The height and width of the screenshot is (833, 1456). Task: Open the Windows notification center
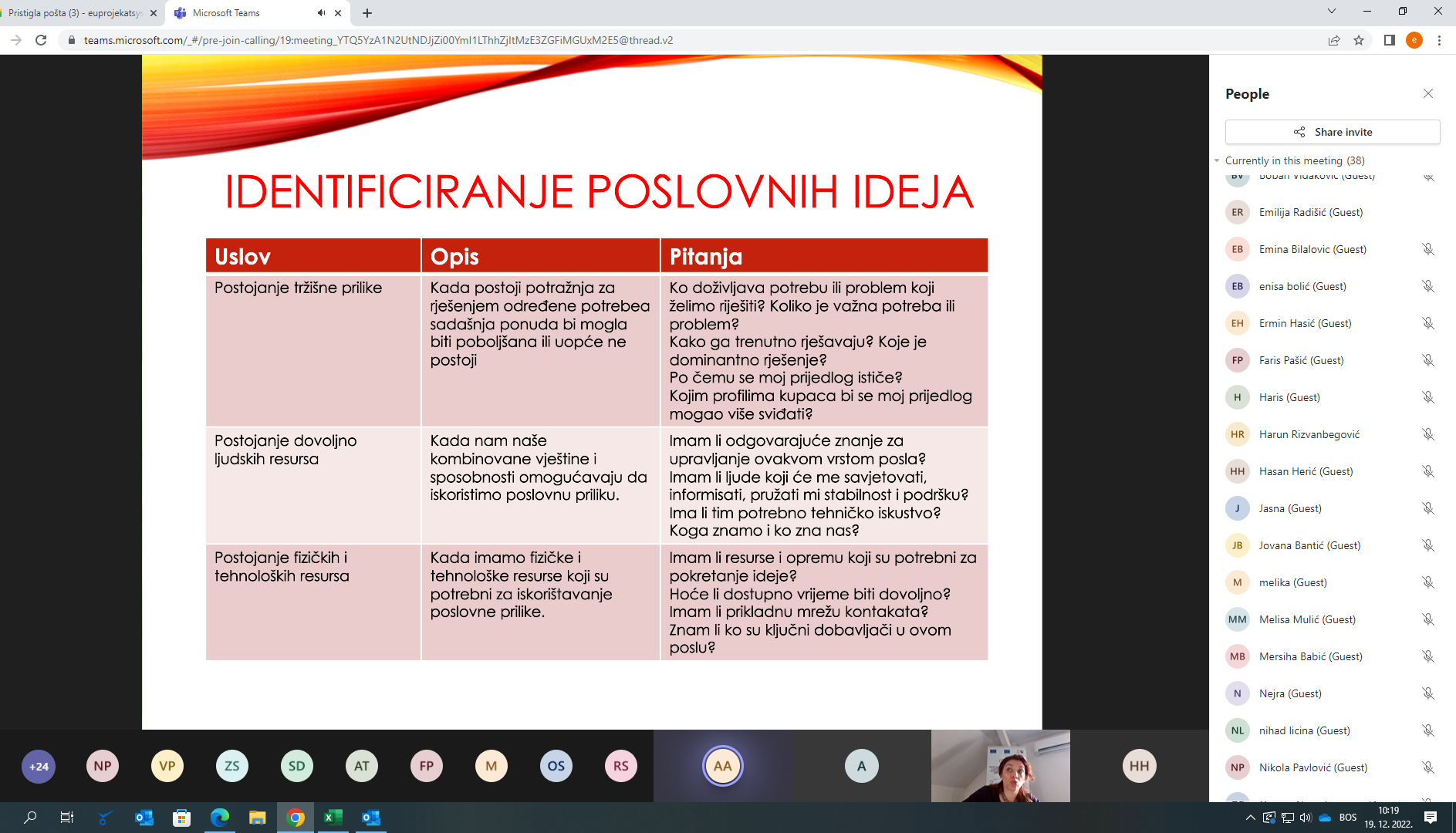[1431, 818]
